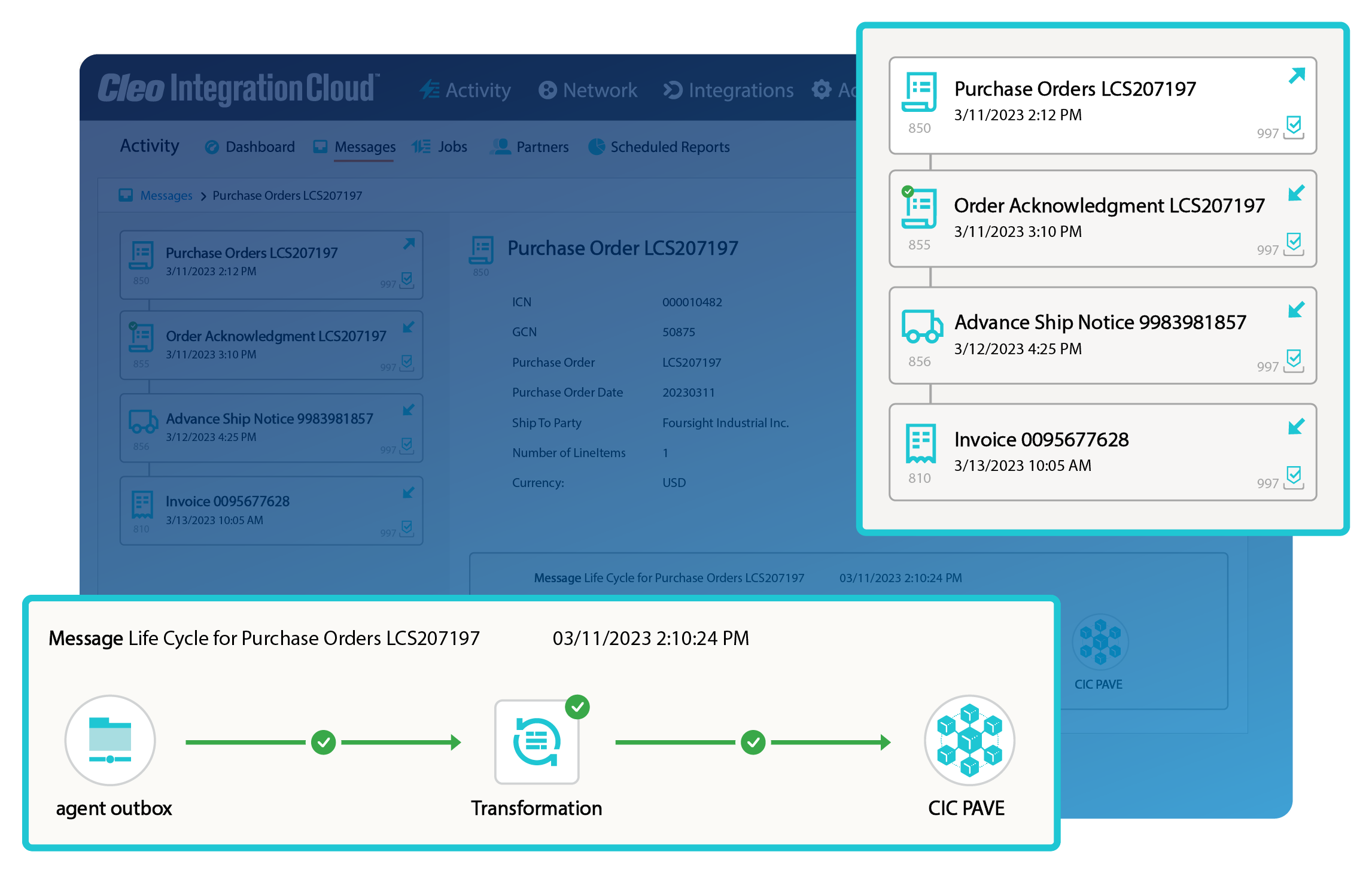The image size is (1372, 873).
Task: Click the Partners people icon
Action: pos(500,147)
